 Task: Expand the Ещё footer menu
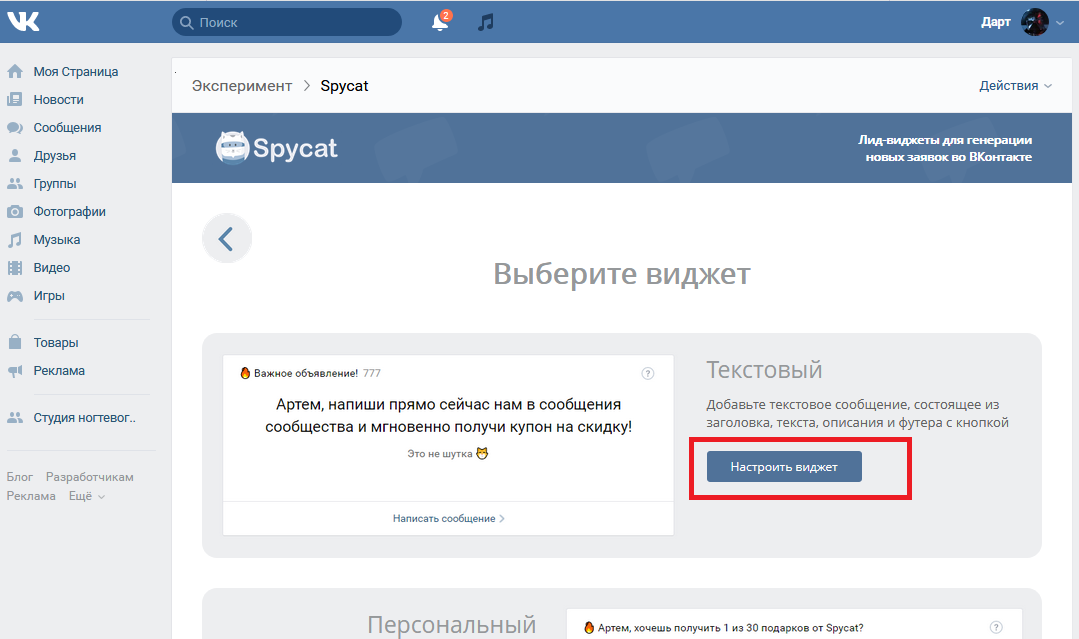click(x=86, y=496)
